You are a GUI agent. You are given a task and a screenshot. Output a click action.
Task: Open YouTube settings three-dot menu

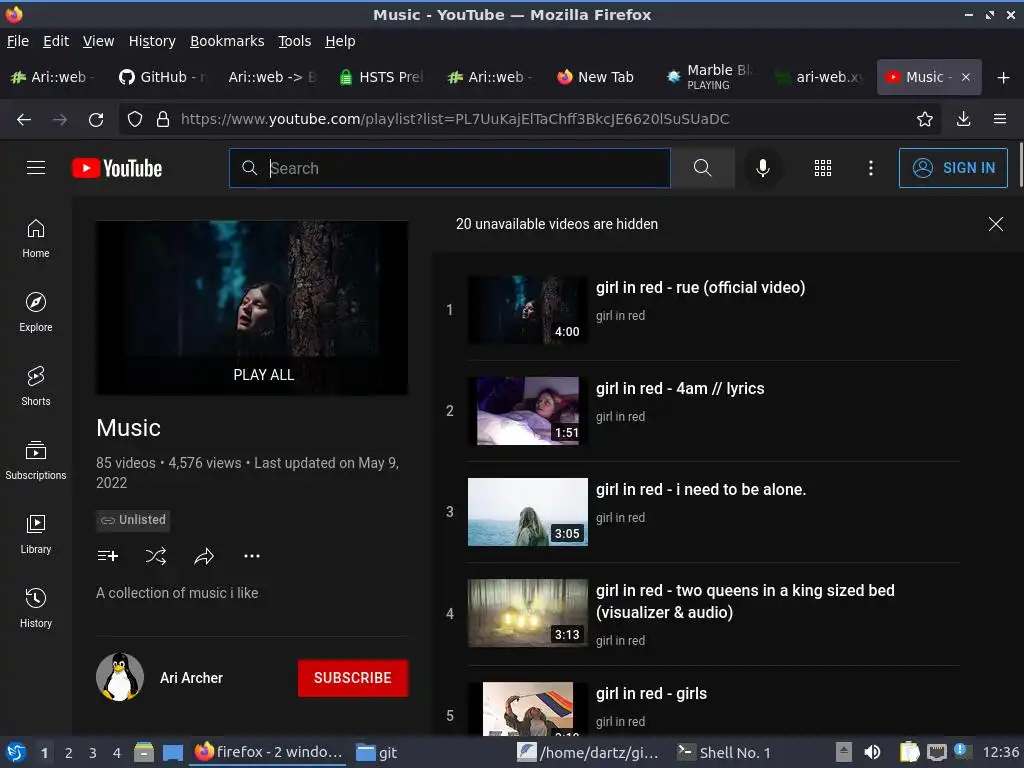(871, 168)
